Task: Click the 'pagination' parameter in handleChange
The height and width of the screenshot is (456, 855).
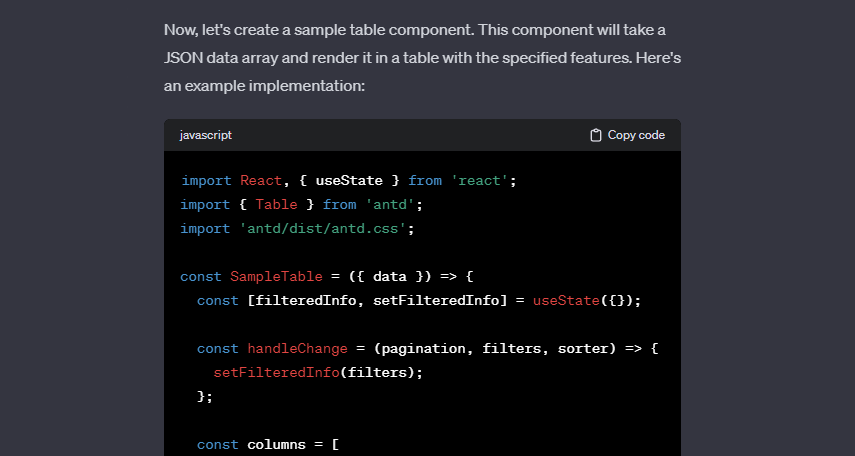Action: [x=423, y=349]
